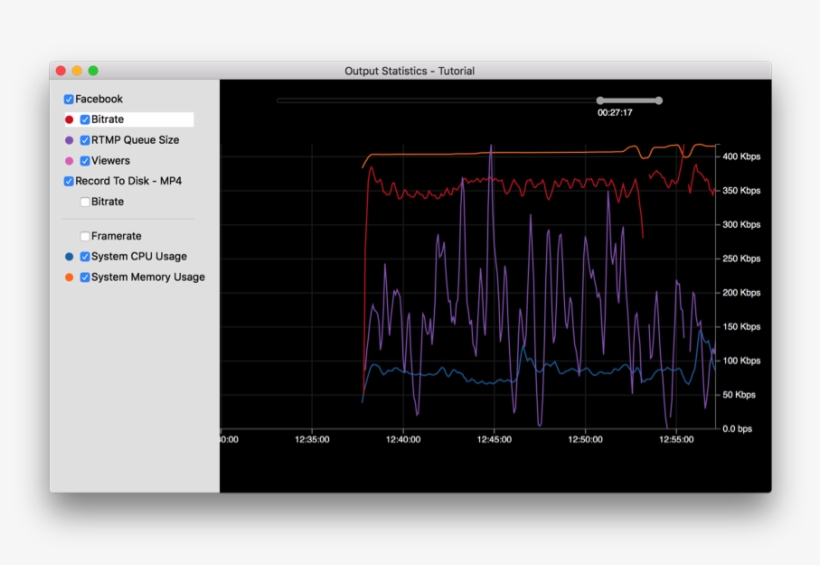Toggle the System Memory Usage checkbox
Screen dimensions: 820x565
pyautogui.click(x=85, y=277)
